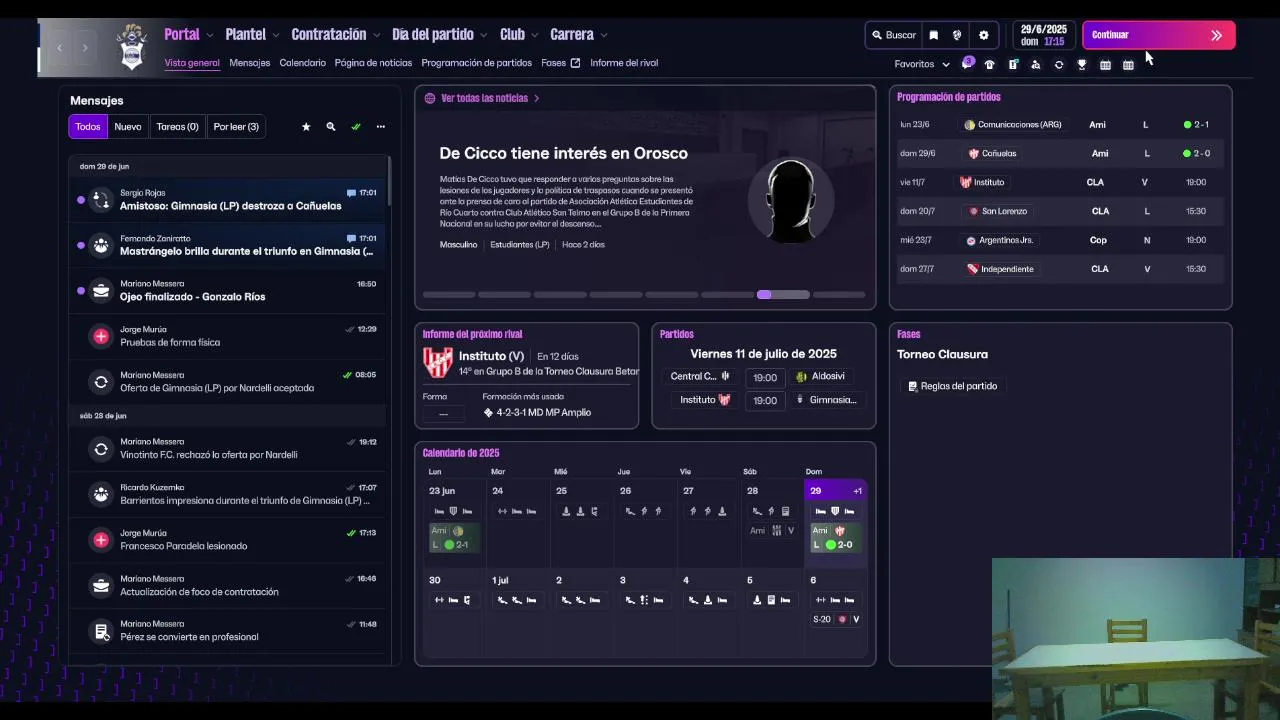The width and height of the screenshot is (1280, 720).
Task: Click the star filter in Mensajes
Action: [x=306, y=127]
